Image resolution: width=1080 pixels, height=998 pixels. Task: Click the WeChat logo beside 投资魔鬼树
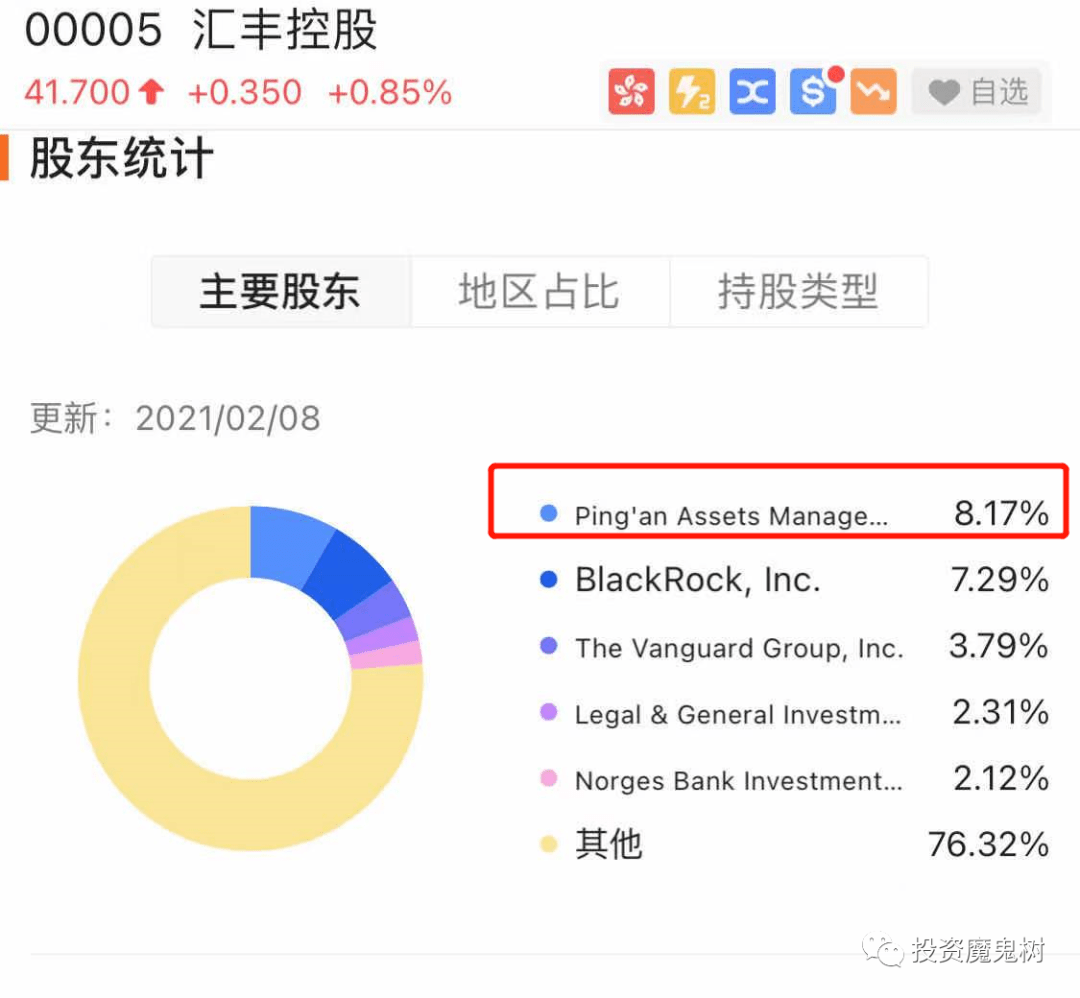(x=882, y=950)
